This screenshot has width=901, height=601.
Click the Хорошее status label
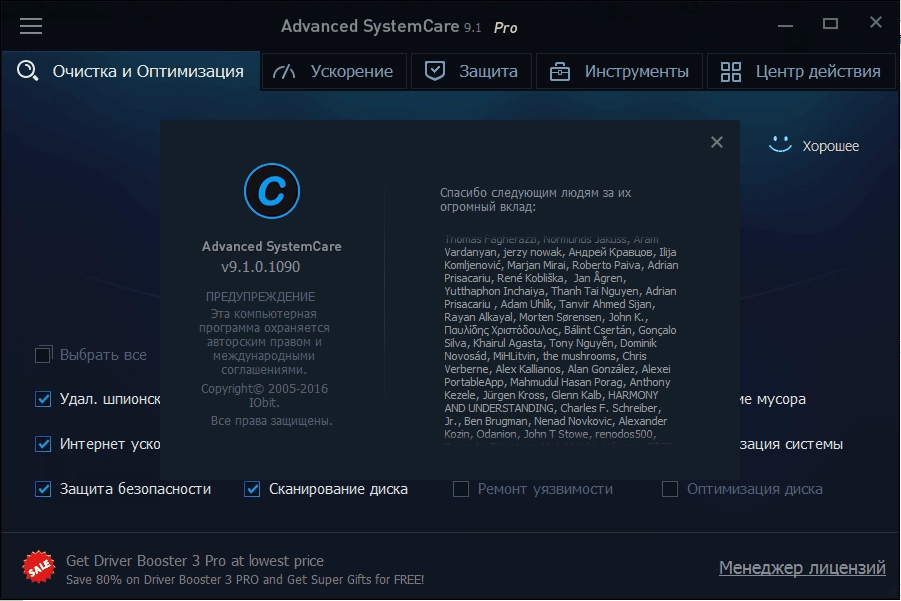coord(830,146)
